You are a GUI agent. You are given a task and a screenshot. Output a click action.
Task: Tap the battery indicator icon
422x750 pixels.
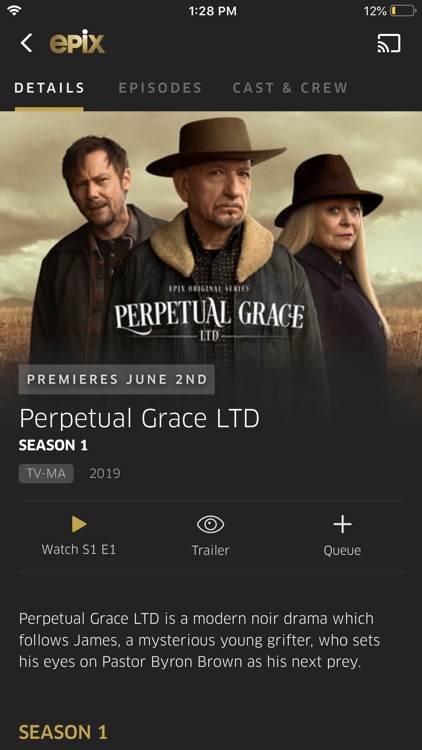point(402,11)
